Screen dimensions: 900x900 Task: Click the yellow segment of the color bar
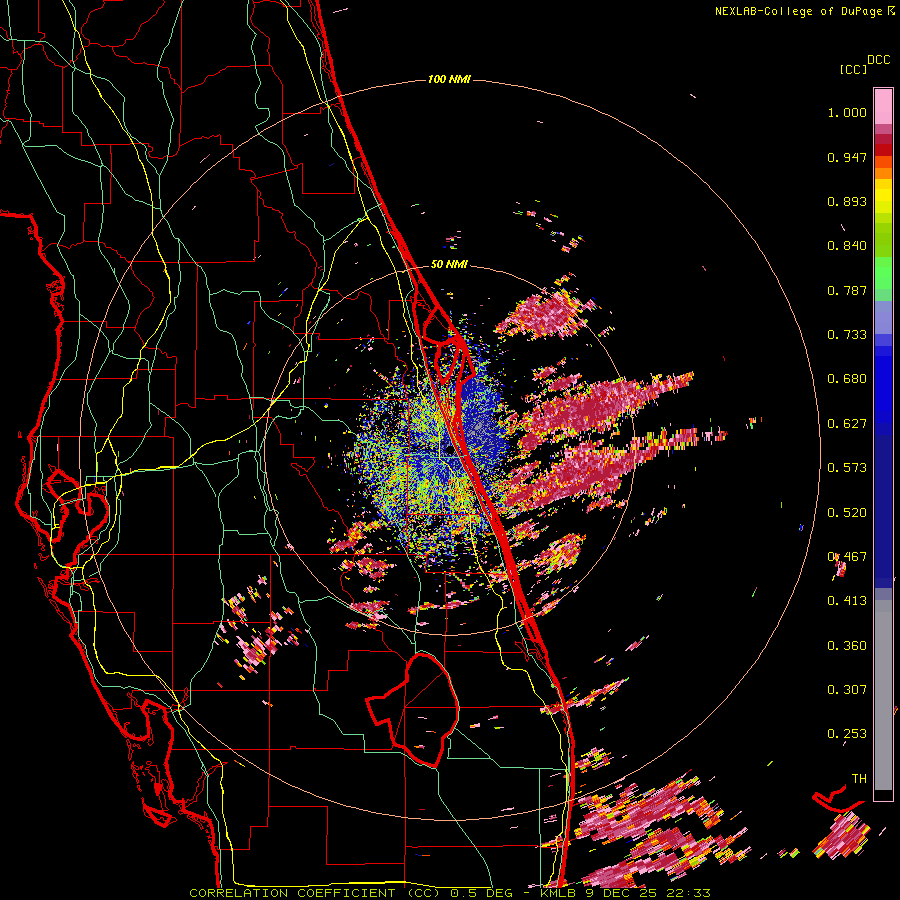click(x=883, y=196)
